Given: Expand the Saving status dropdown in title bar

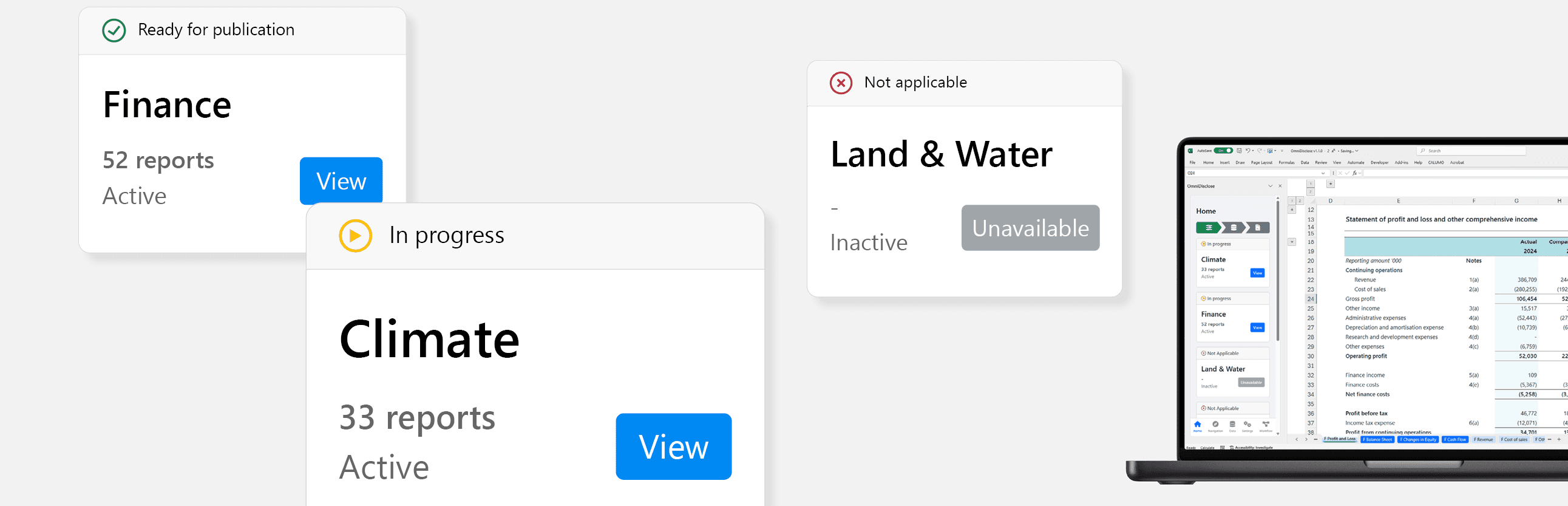Looking at the screenshot, I should (1357, 151).
